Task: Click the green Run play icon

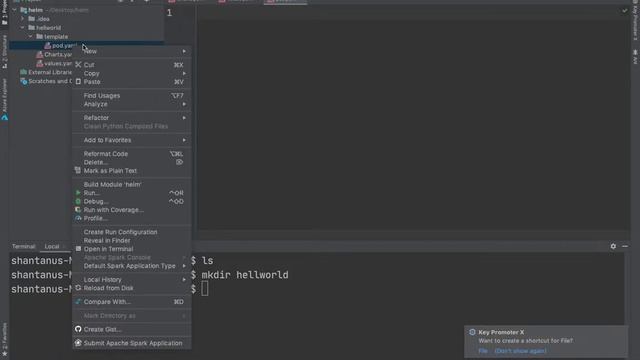Action: coord(78,193)
